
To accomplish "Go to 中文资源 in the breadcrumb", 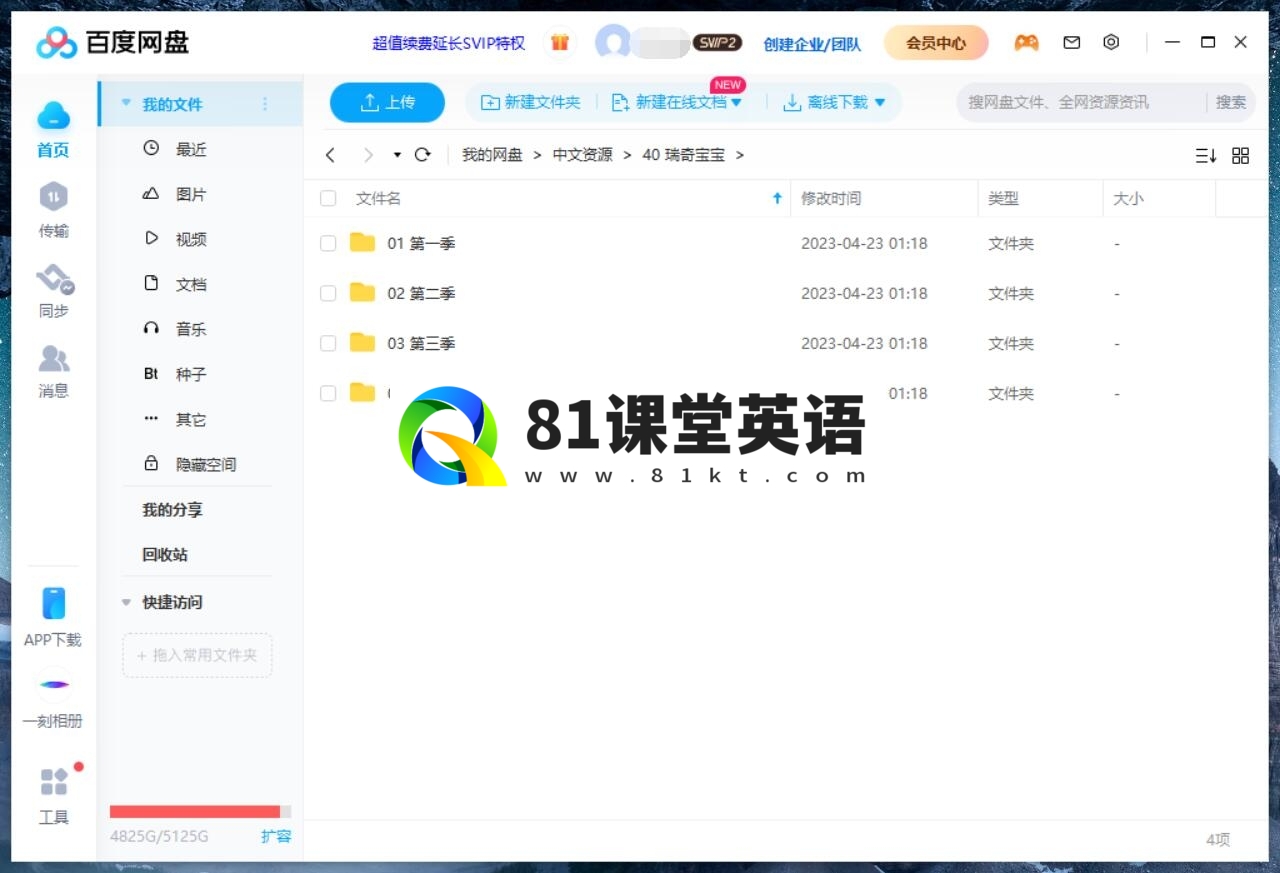I will pos(583,155).
